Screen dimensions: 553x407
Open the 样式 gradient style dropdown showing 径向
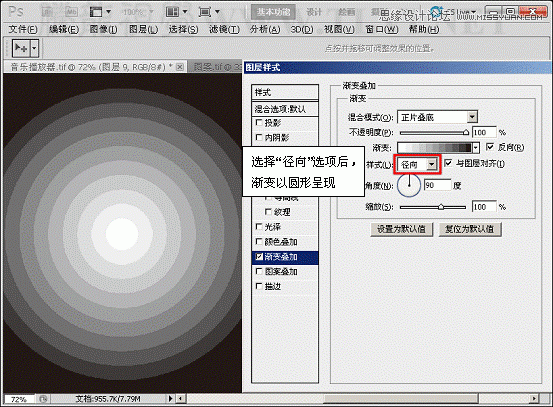[418, 164]
